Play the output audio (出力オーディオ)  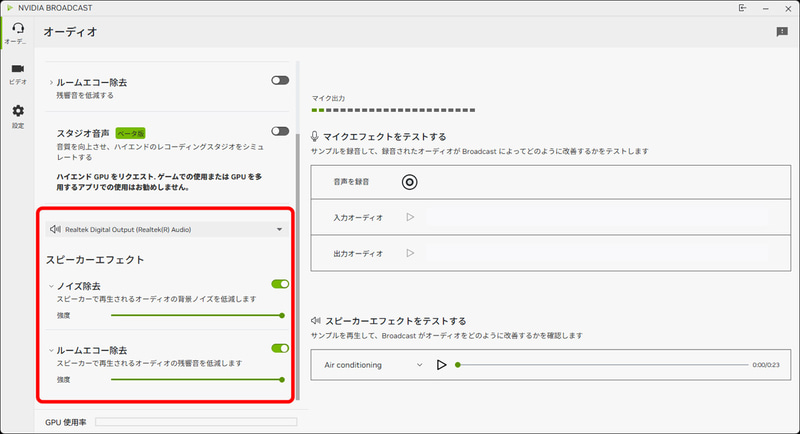pyautogui.click(x=410, y=253)
